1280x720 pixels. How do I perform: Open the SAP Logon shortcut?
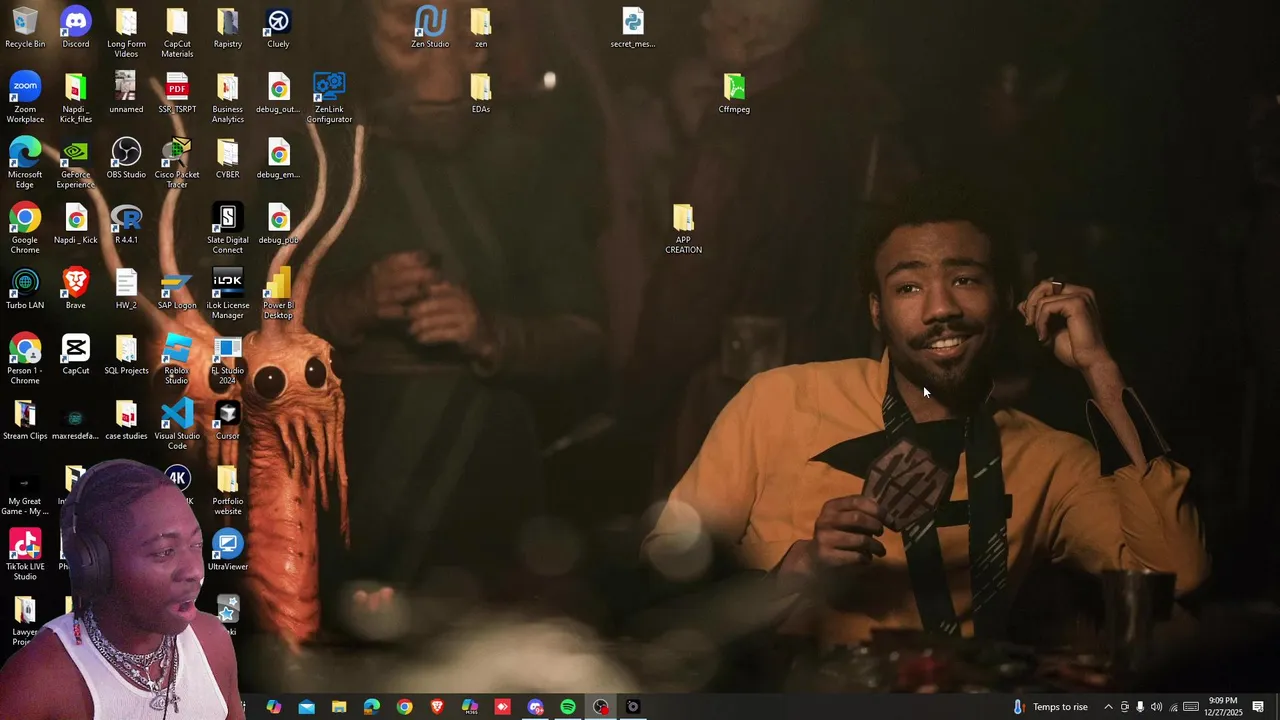[177, 289]
